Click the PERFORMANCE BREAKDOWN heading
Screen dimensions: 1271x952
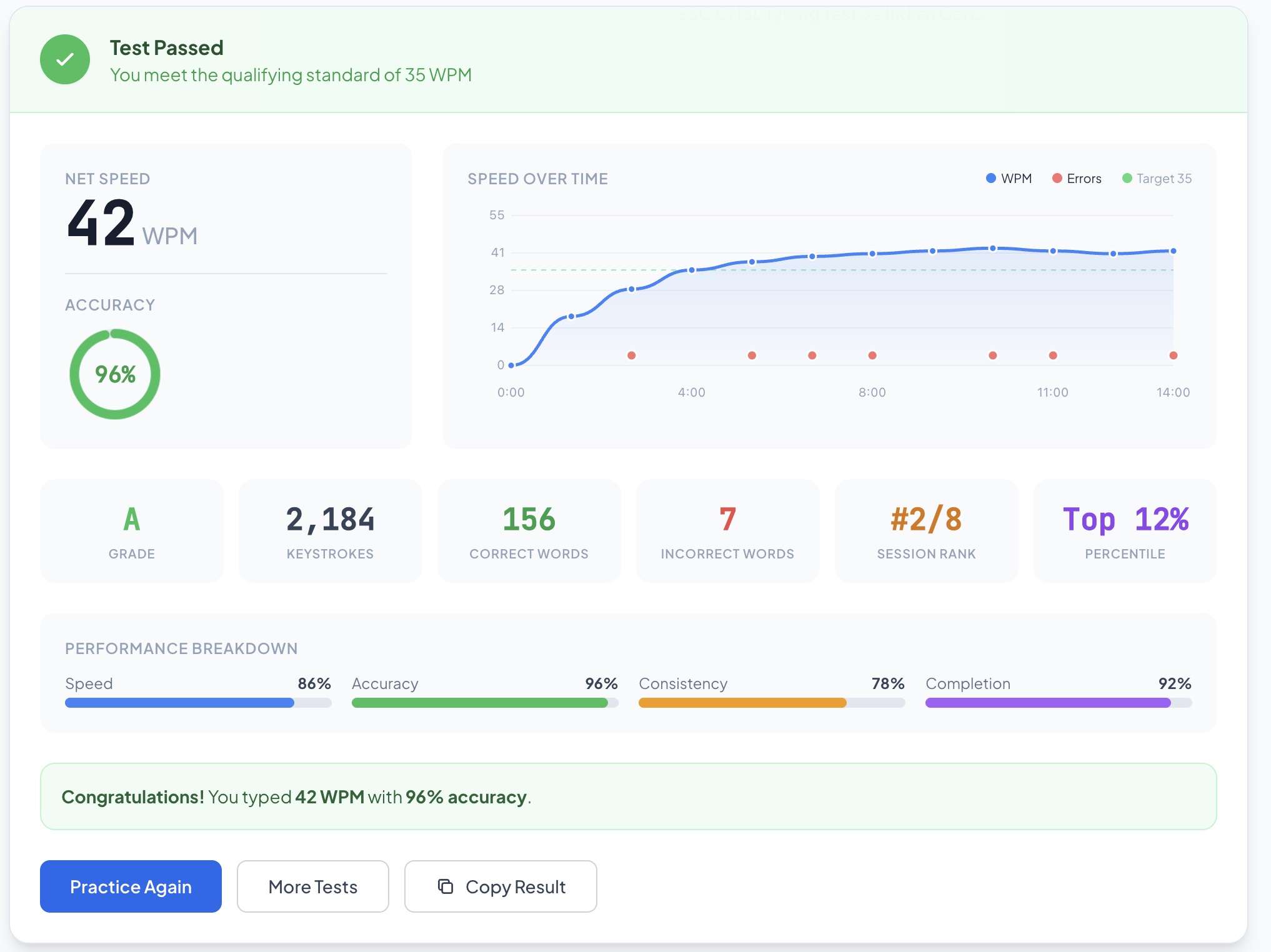181,648
